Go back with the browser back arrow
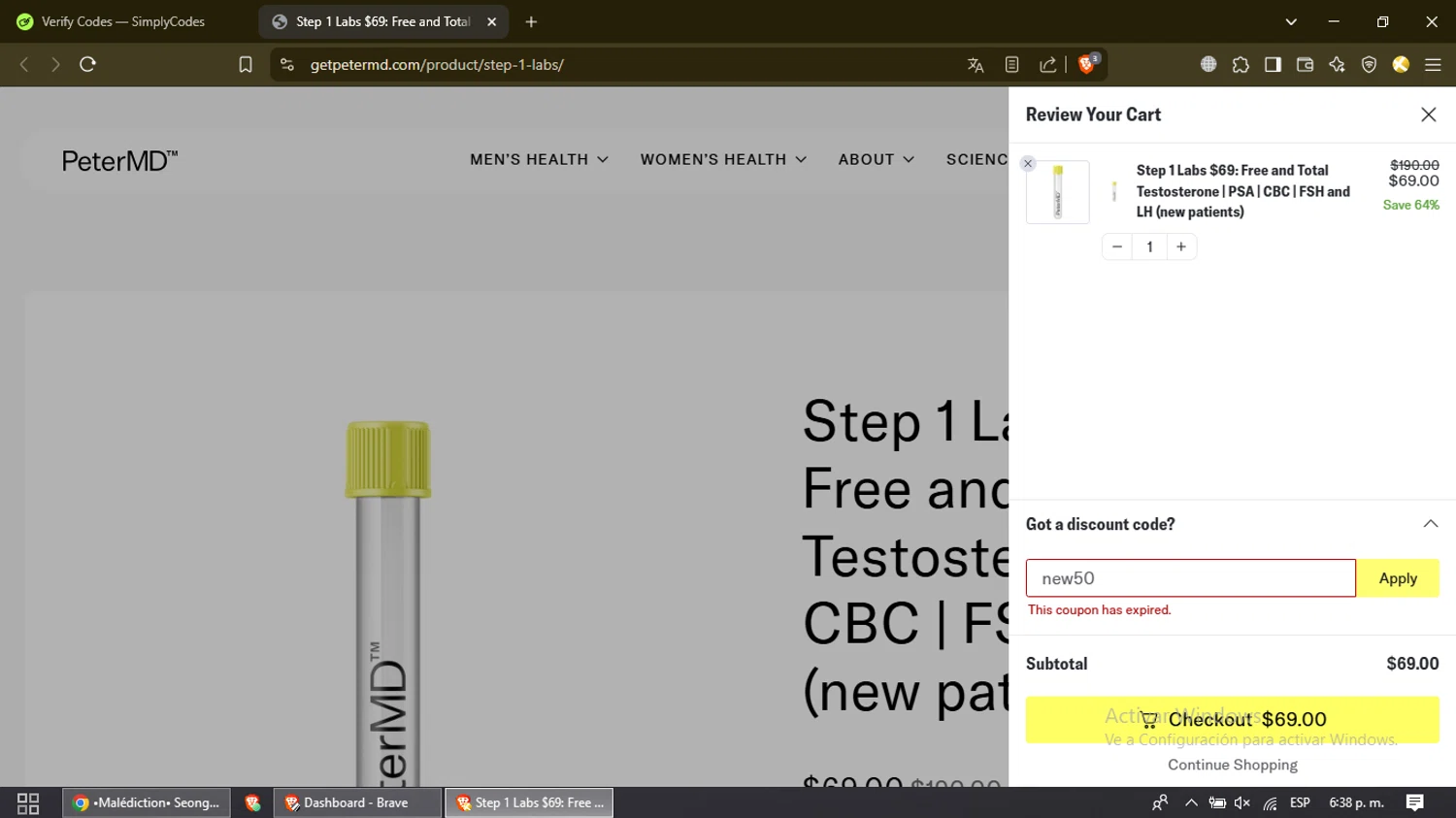Viewport: 1456px width, 818px height. coord(24,64)
